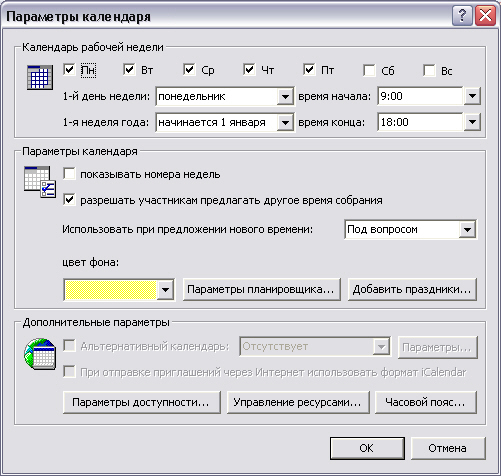Click the globe calendar icon in additional parameters
The image size is (501, 476).
pyautogui.click(x=40, y=354)
